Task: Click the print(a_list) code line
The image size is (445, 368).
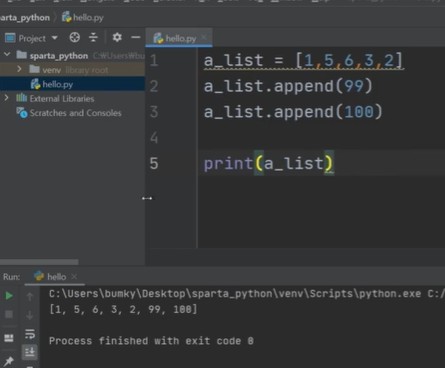Action: click(x=268, y=163)
